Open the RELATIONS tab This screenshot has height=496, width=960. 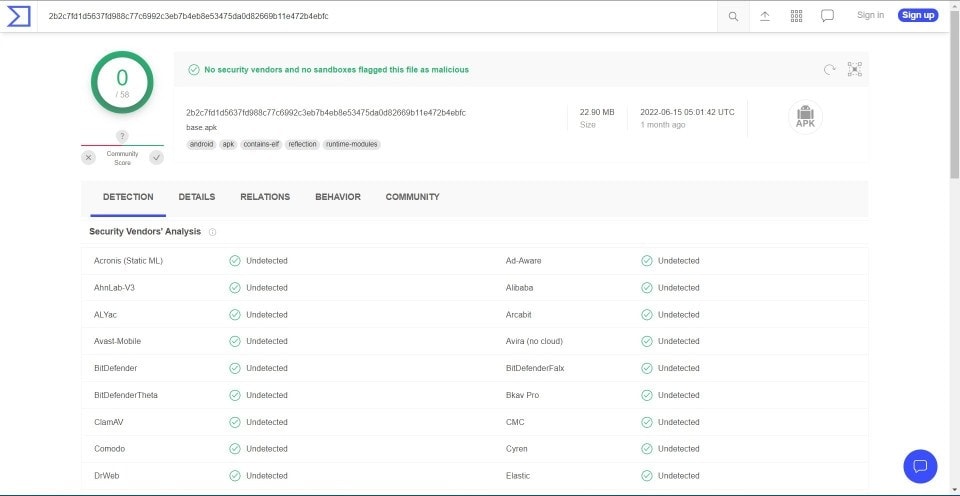pos(265,197)
